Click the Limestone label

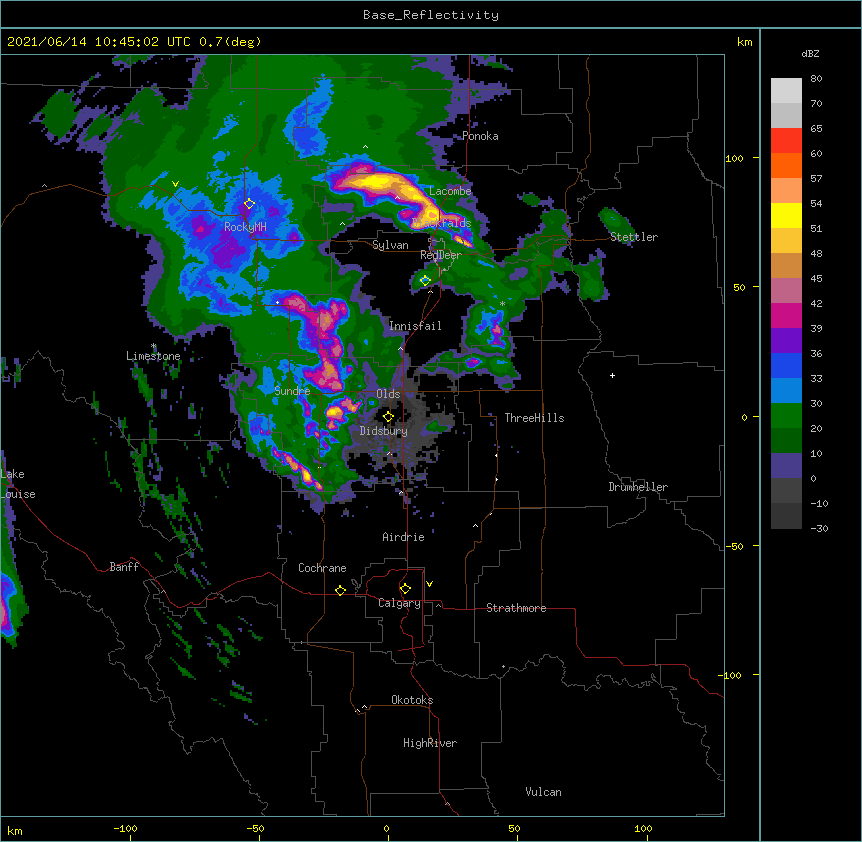(x=153, y=356)
